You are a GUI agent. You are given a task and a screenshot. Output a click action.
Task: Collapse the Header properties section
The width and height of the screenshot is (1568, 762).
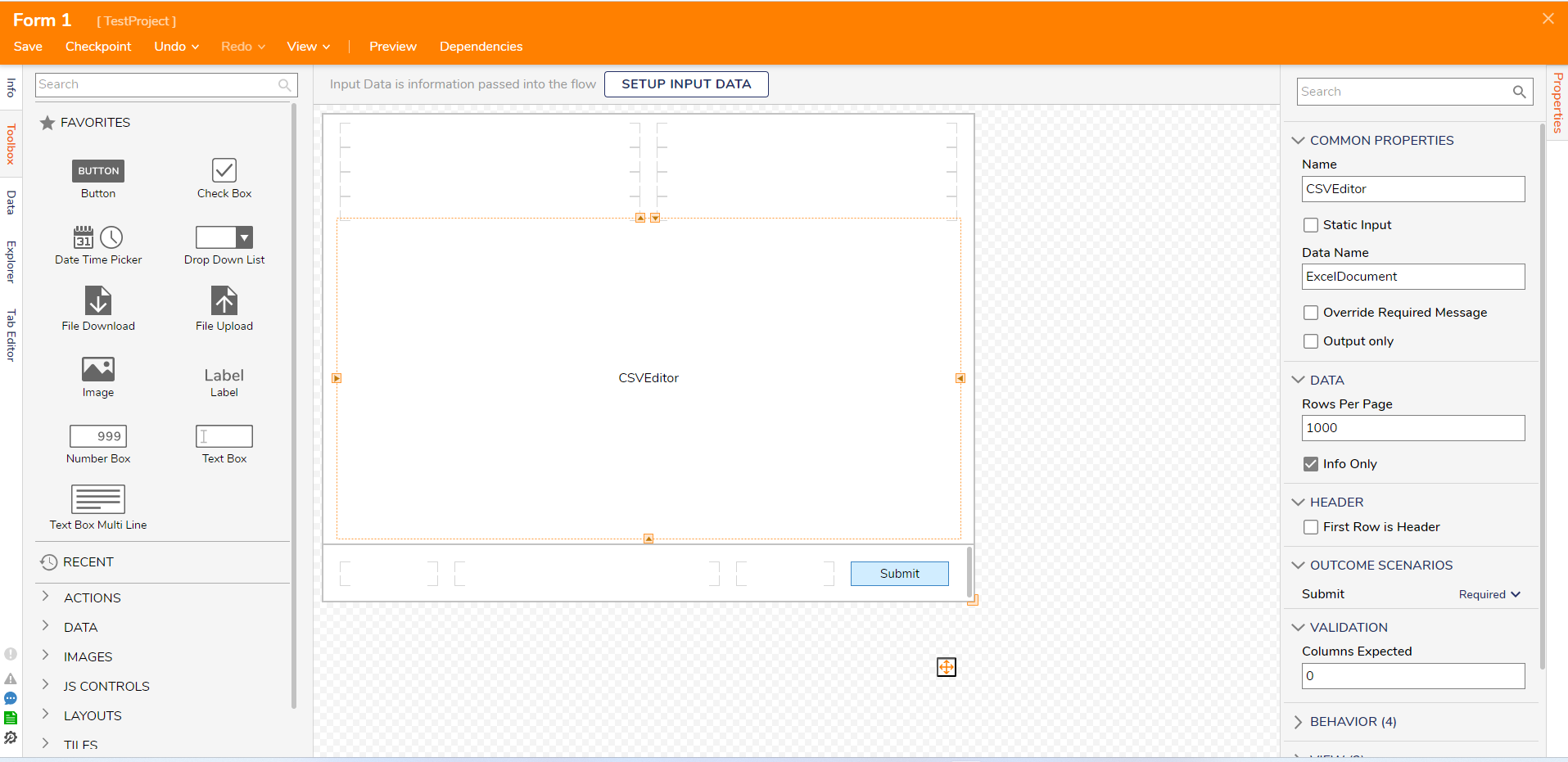[x=1298, y=503]
